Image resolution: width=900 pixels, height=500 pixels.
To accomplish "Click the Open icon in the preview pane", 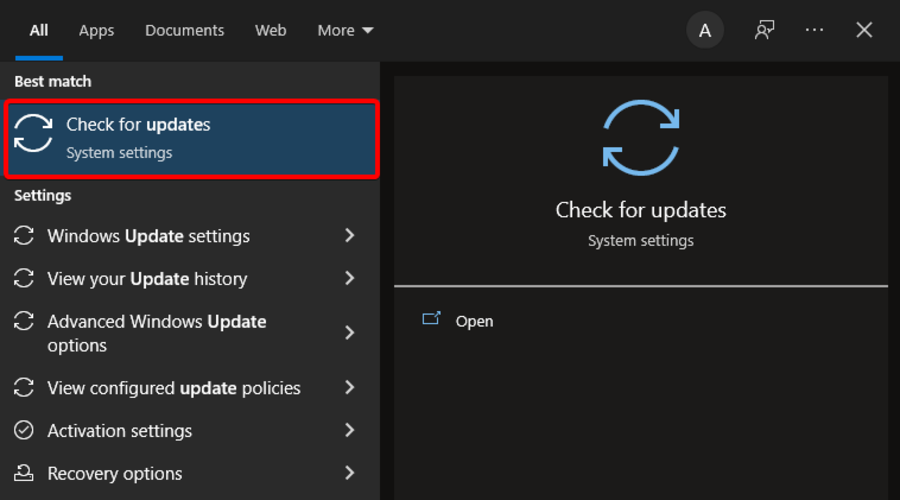I will point(431,320).
